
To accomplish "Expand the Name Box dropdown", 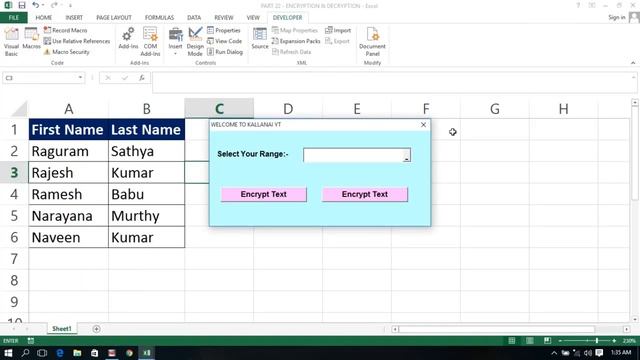I will point(80,78).
